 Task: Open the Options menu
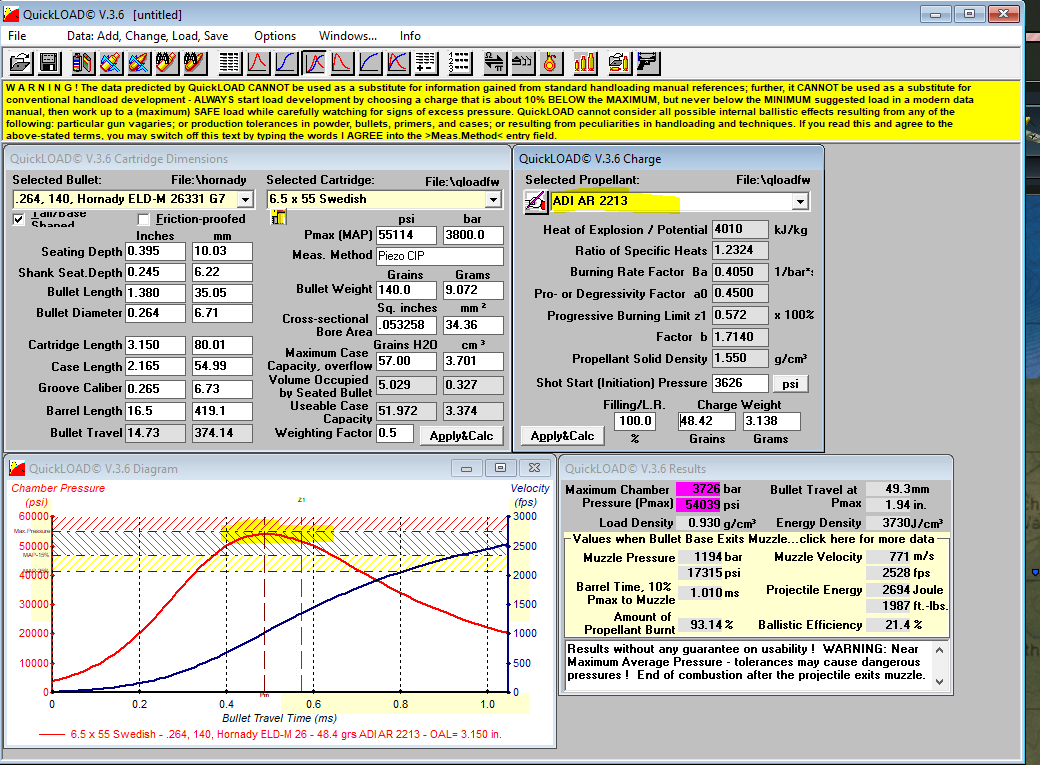275,36
